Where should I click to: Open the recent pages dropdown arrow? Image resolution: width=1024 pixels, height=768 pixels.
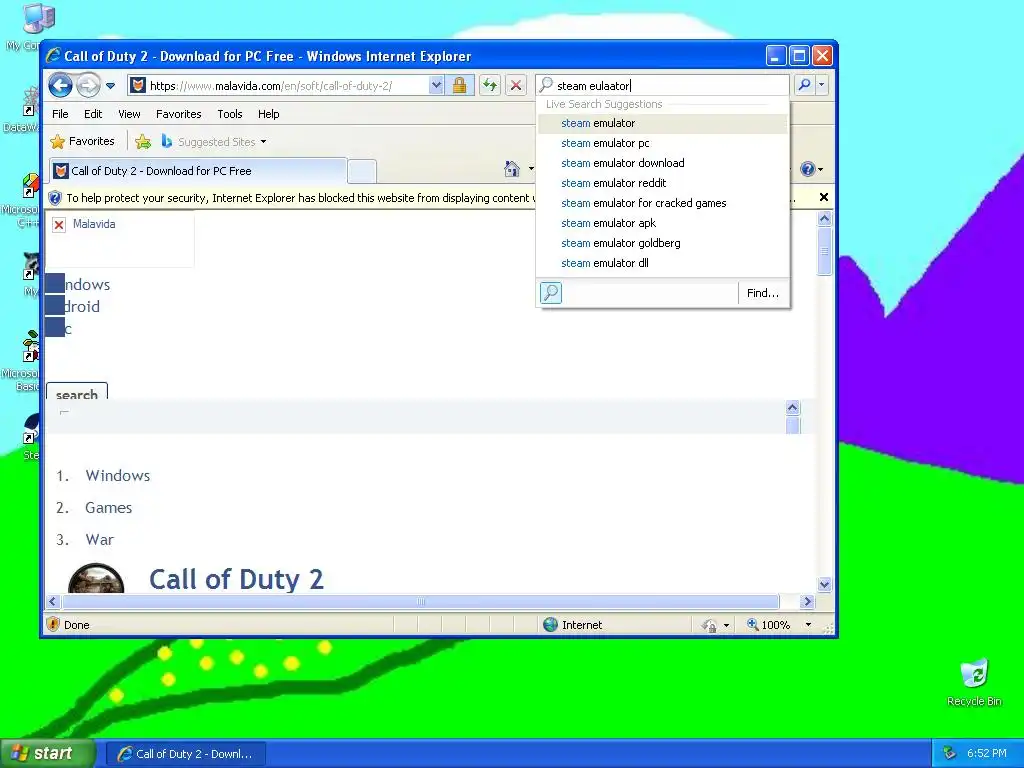(x=110, y=86)
